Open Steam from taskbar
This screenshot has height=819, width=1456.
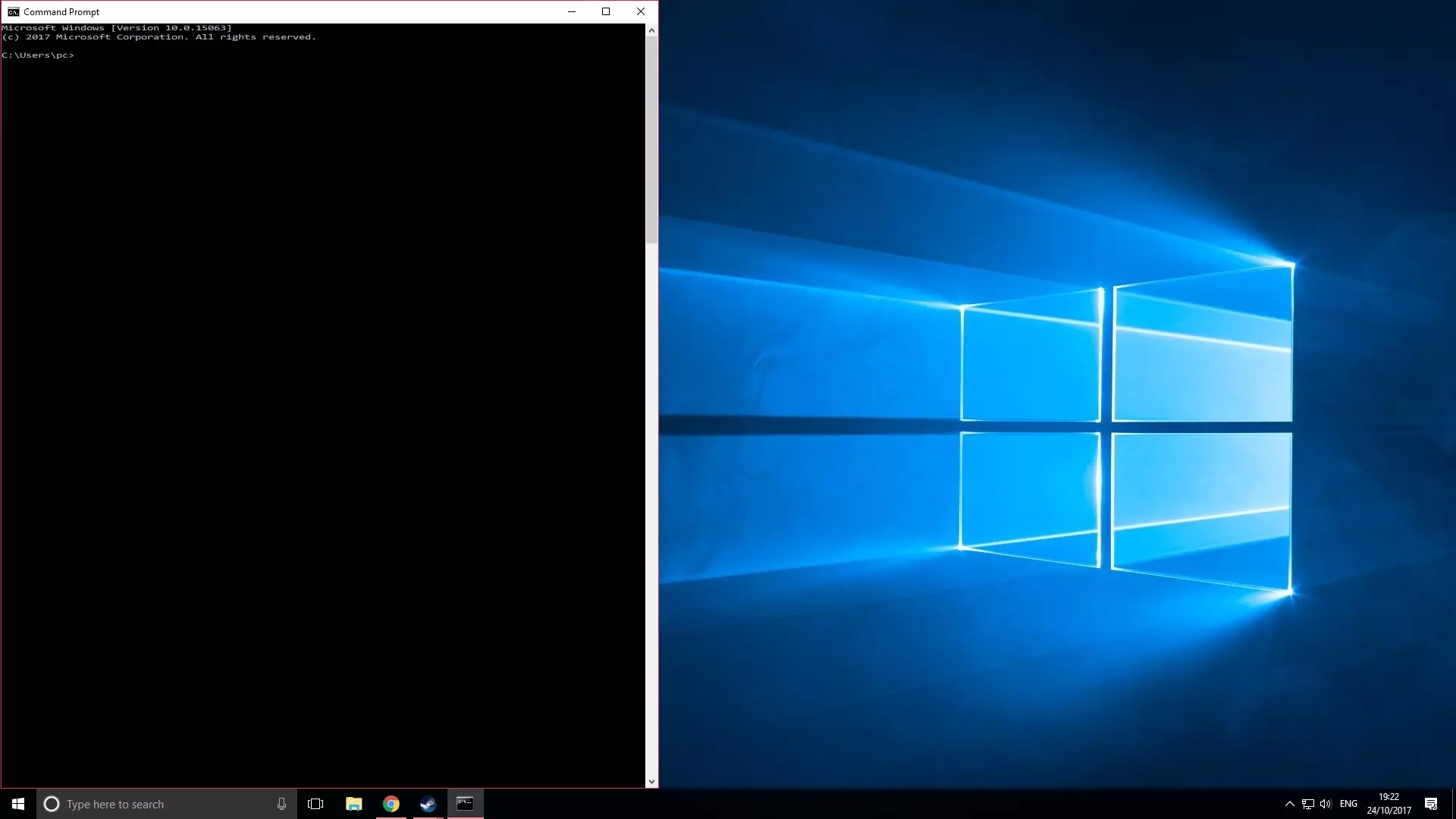click(428, 804)
